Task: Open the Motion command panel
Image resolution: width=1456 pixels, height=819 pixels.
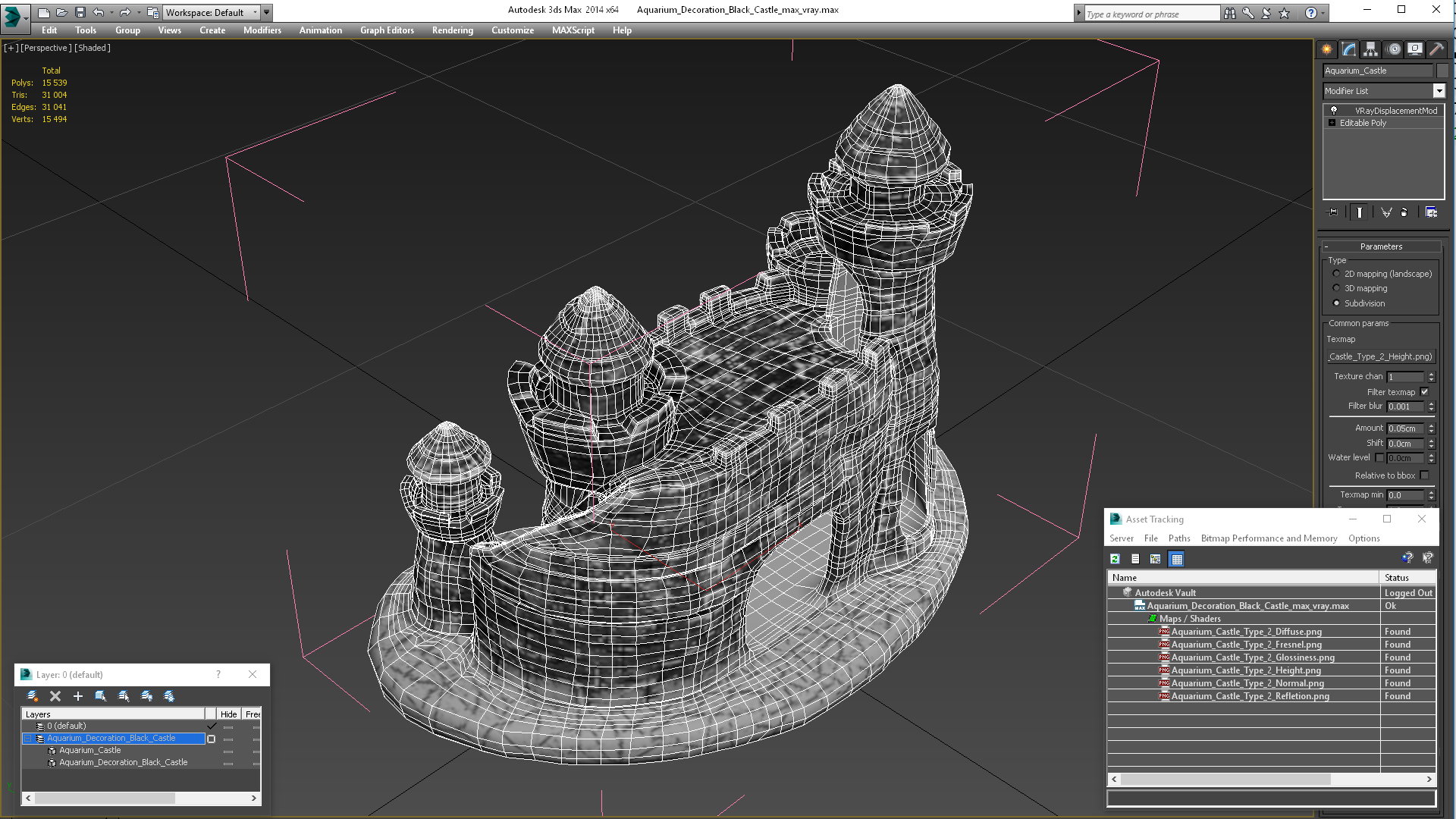Action: pos(1393,49)
